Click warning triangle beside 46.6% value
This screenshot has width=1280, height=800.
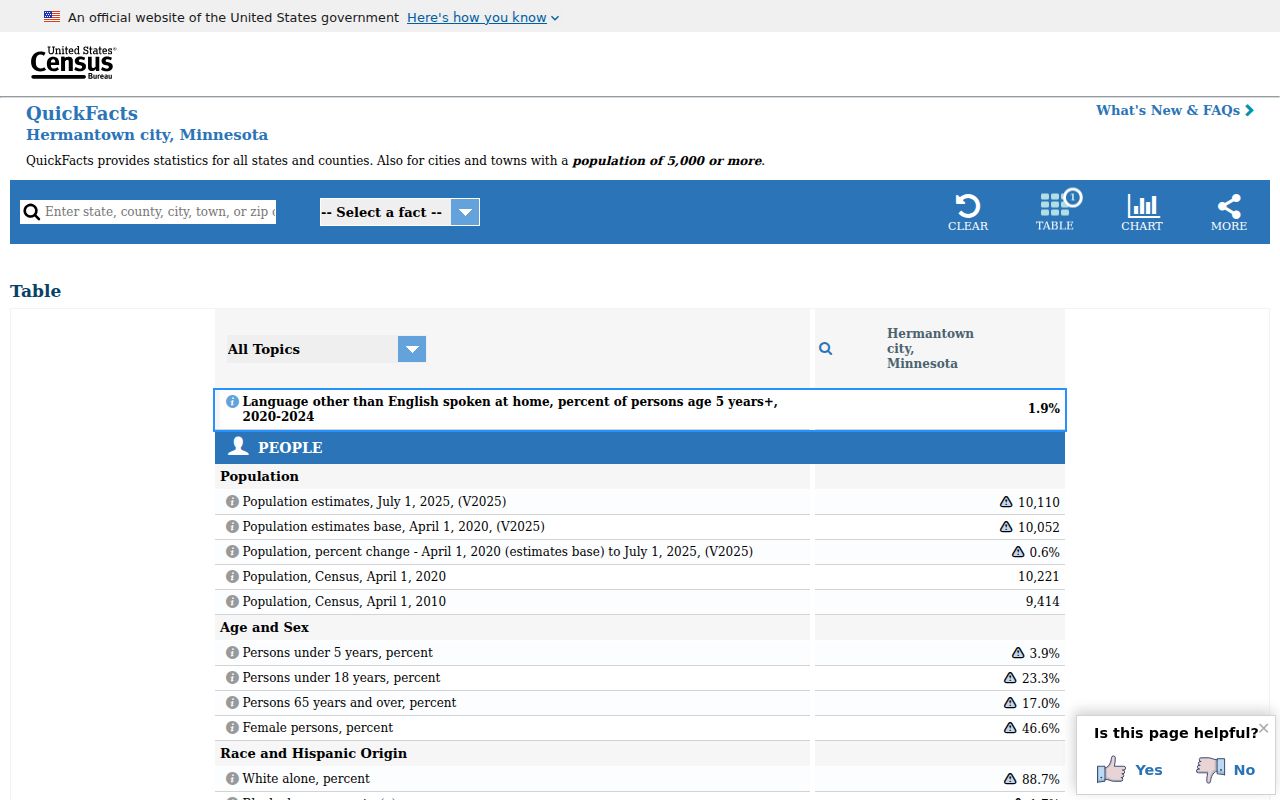(1010, 728)
